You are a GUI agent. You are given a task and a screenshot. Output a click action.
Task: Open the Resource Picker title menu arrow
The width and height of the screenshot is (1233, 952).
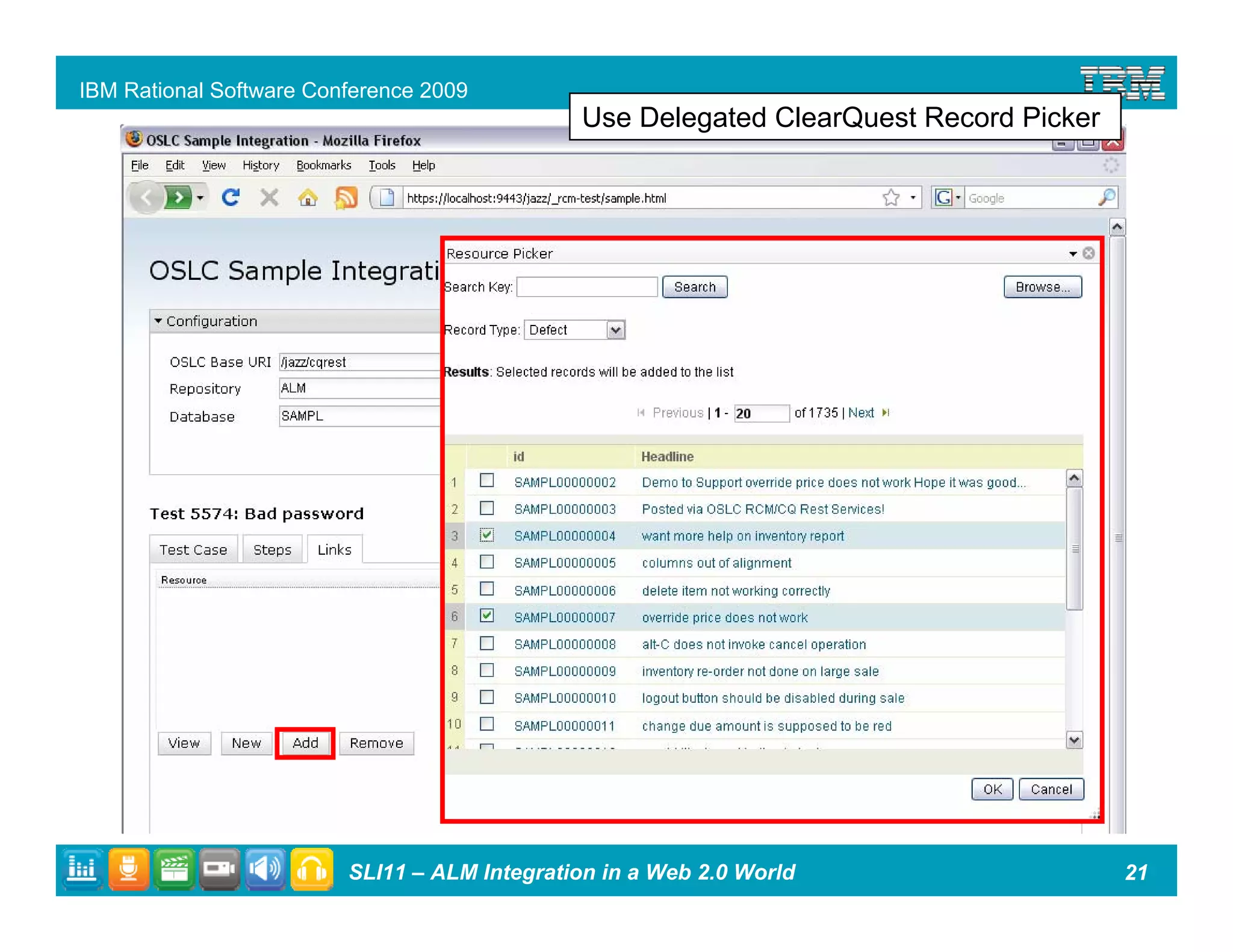(x=1073, y=254)
